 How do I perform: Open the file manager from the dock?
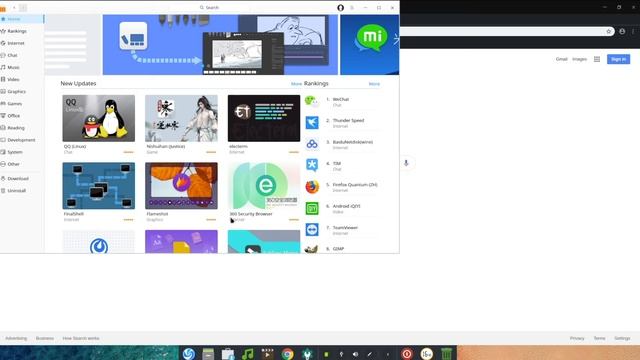click(208, 354)
